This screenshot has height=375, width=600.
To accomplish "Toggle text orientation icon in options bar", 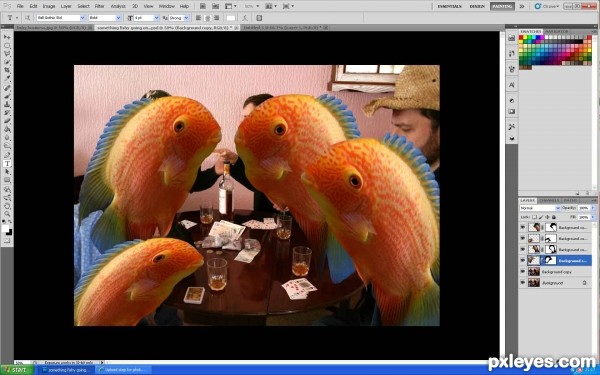I will [28, 18].
